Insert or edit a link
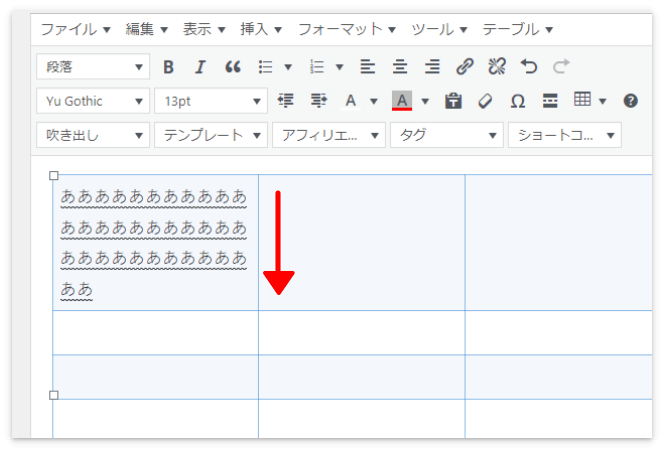The width and height of the screenshot is (664, 451). click(x=465, y=67)
